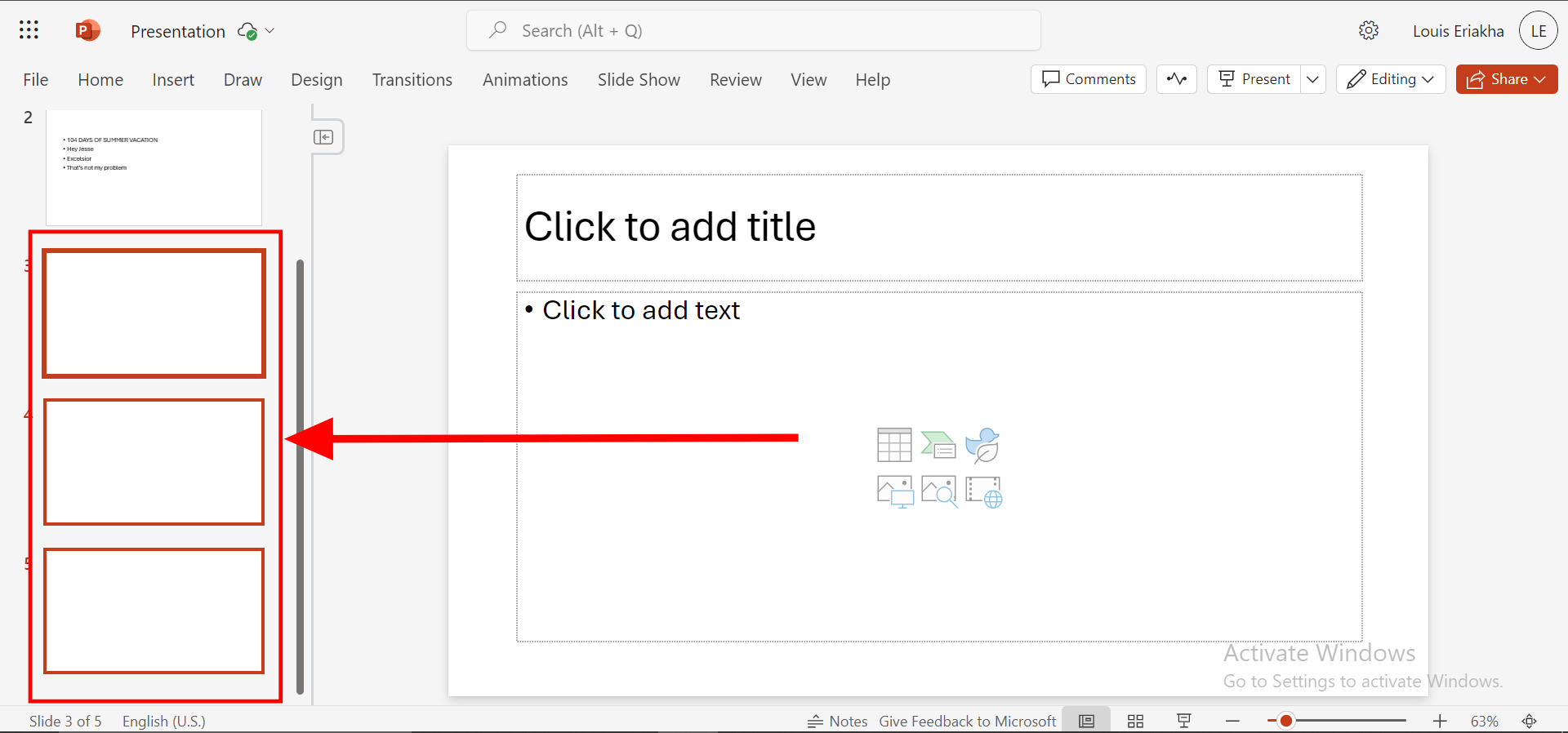Click the zoom slider handle
The width and height of the screenshot is (1568, 733).
pos(1285,721)
